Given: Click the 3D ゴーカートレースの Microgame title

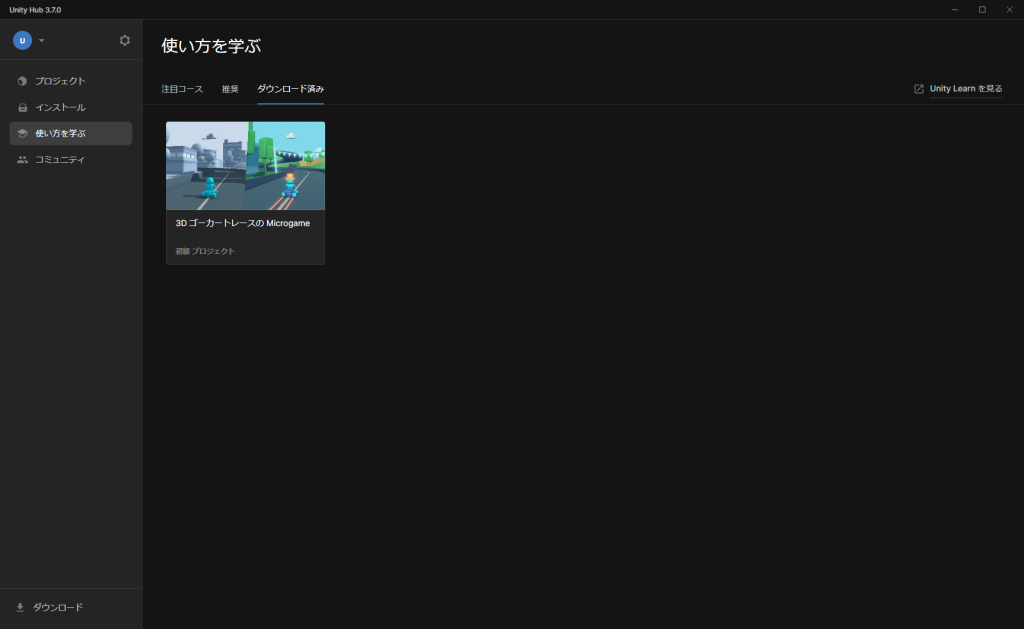Looking at the screenshot, I should coord(243,223).
